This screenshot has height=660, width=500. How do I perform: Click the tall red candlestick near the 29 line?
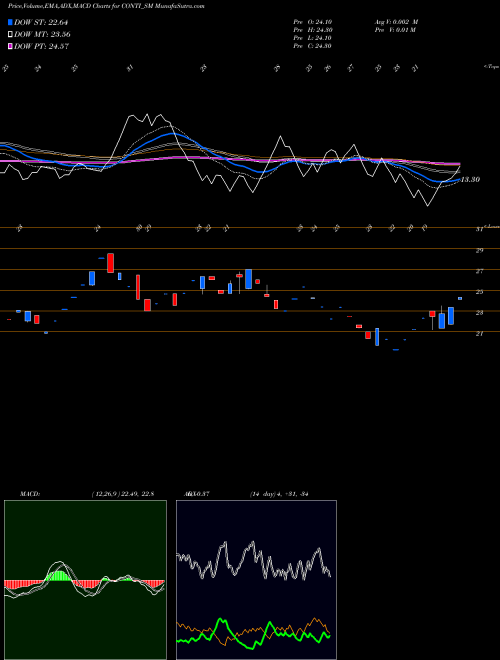[110, 263]
